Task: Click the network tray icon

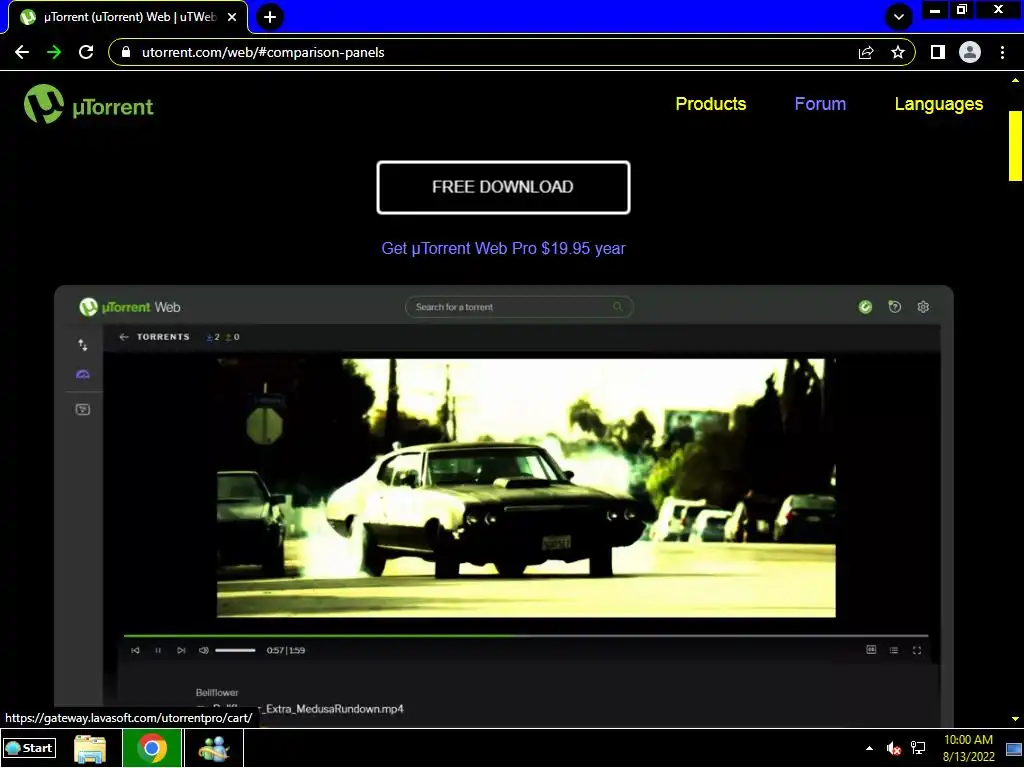Action: click(918, 748)
